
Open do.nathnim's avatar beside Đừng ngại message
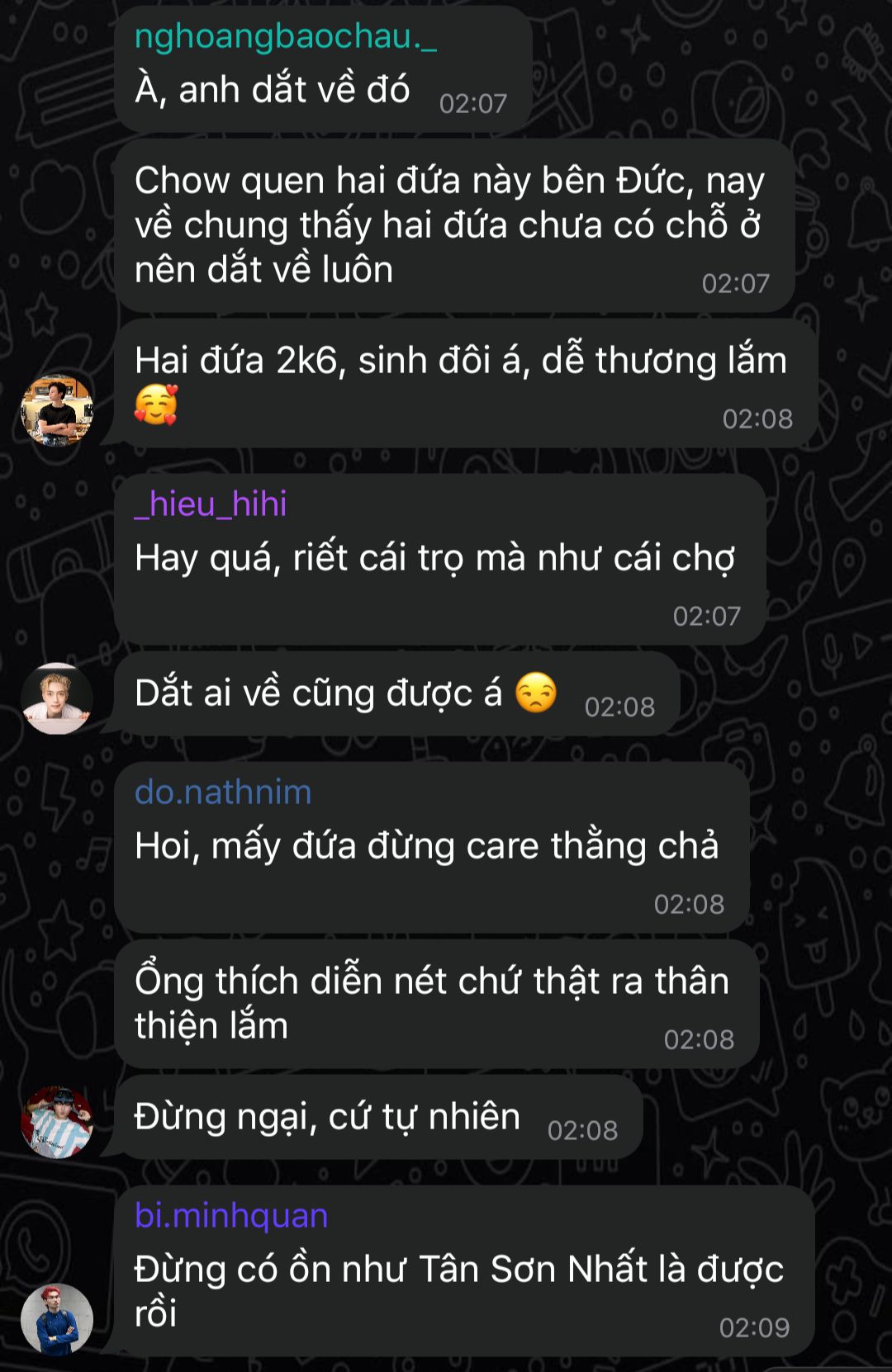point(57,1122)
